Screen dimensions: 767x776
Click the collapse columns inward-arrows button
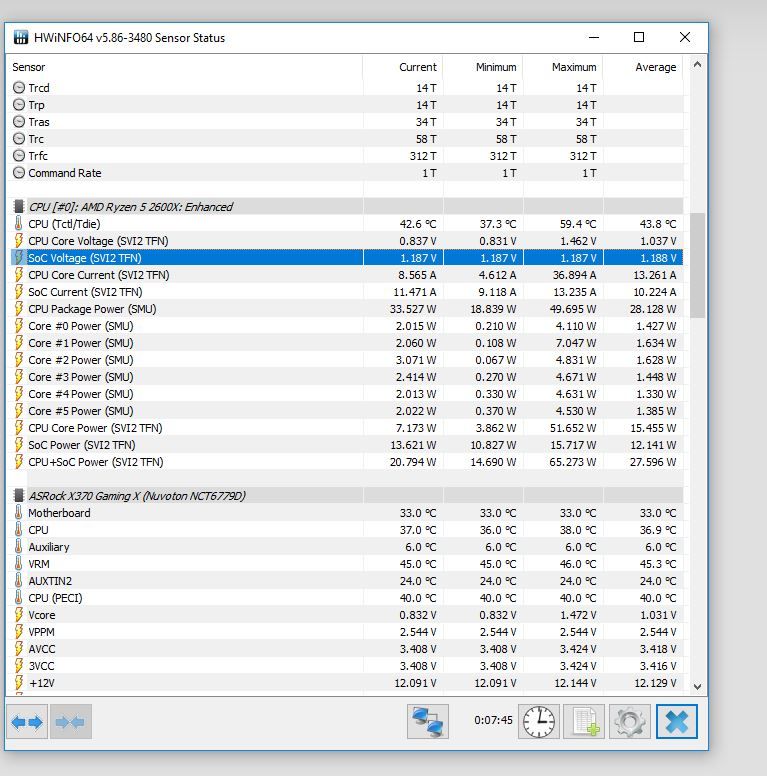click(70, 722)
